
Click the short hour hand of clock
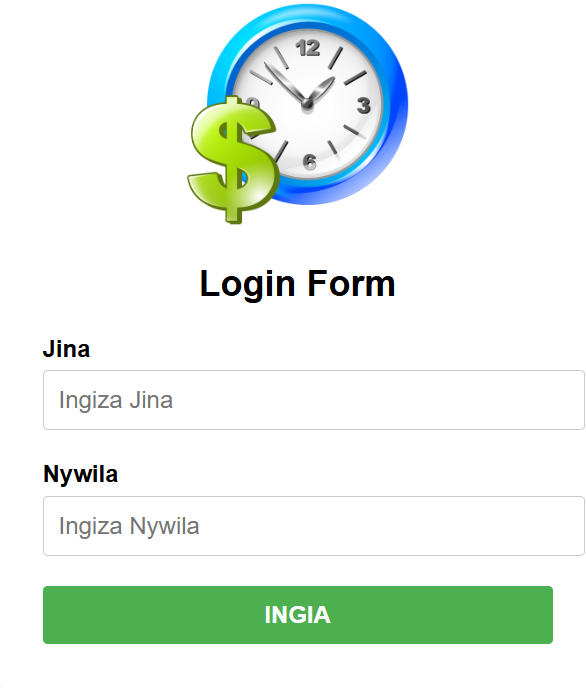point(322,90)
